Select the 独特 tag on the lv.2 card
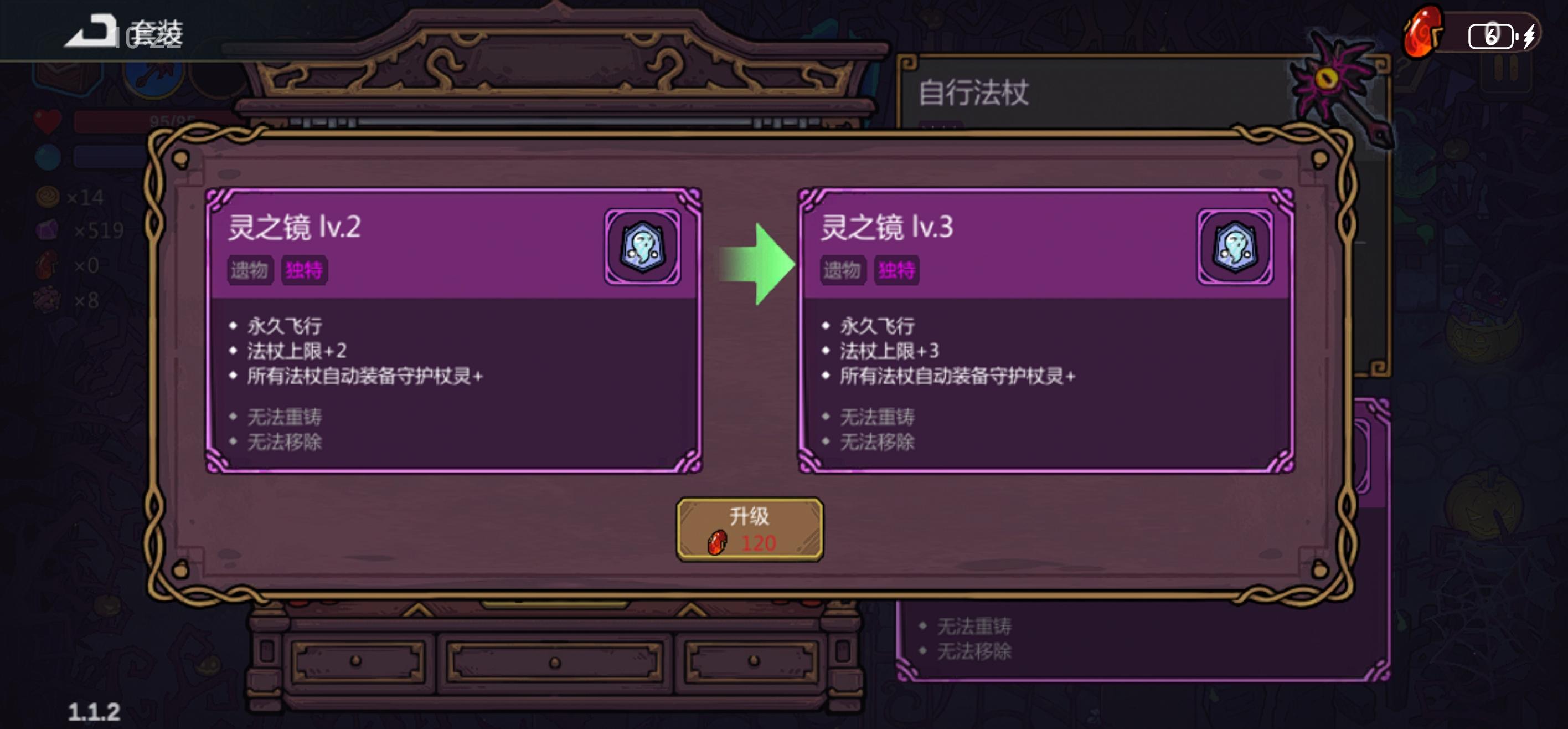The height and width of the screenshot is (729, 1568). tap(305, 270)
